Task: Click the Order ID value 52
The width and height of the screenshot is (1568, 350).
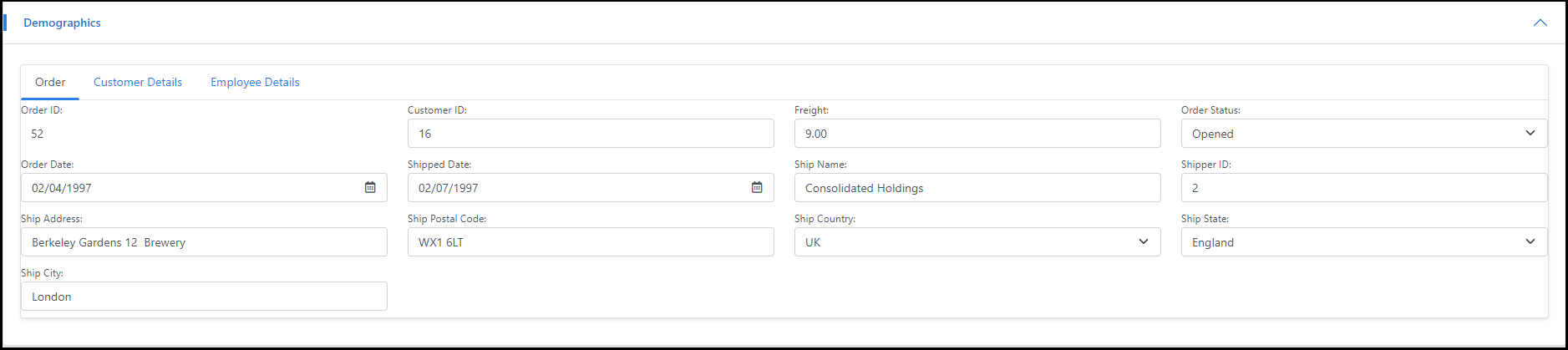Action: pos(38,134)
